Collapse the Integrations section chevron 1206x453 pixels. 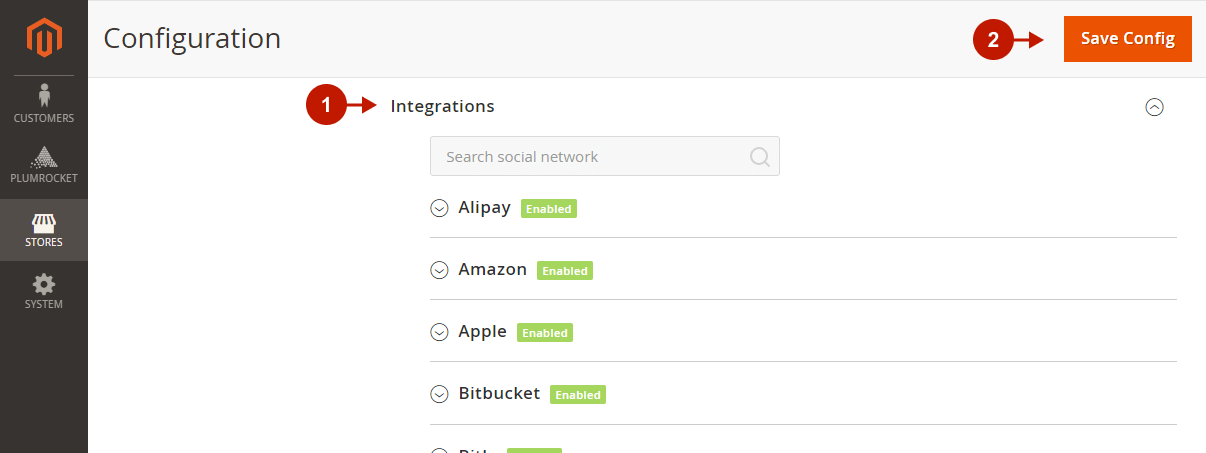[1154, 106]
